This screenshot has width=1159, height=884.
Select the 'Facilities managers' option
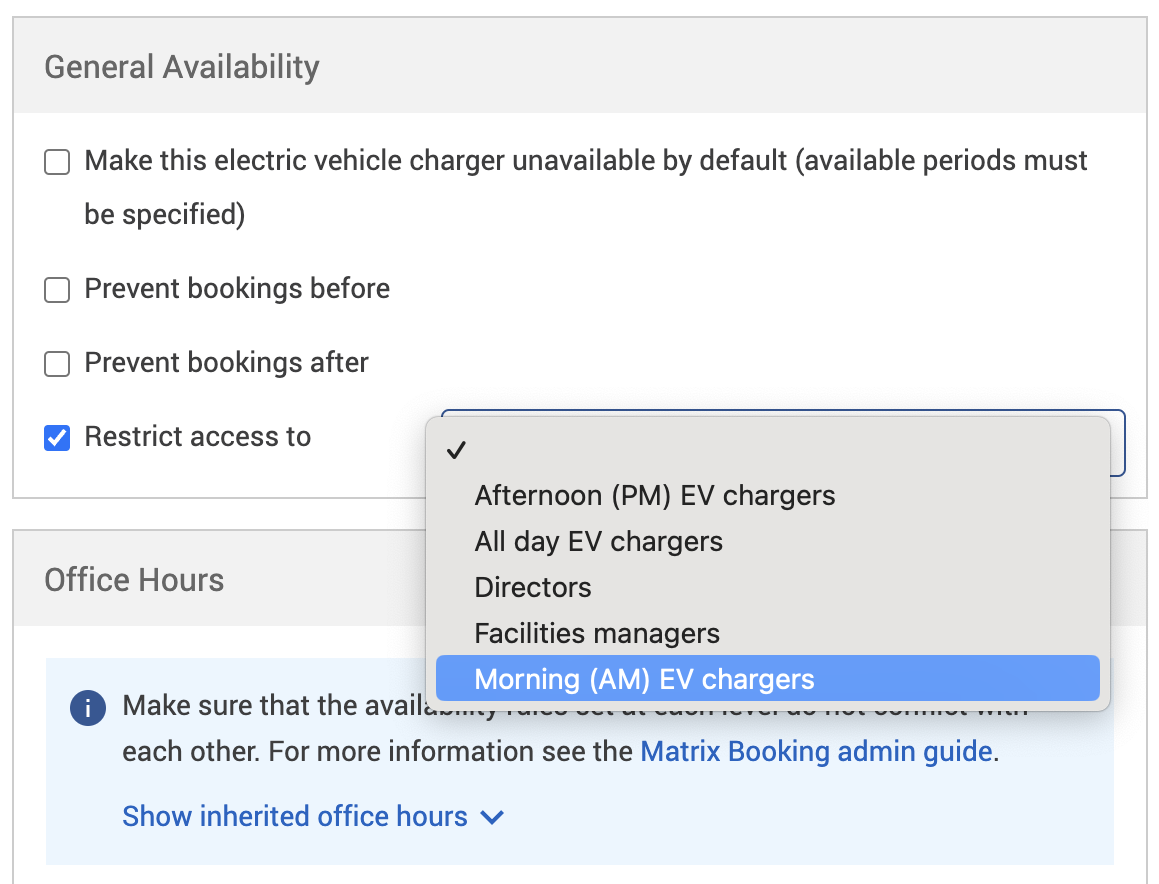pyautogui.click(x=597, y=633)
